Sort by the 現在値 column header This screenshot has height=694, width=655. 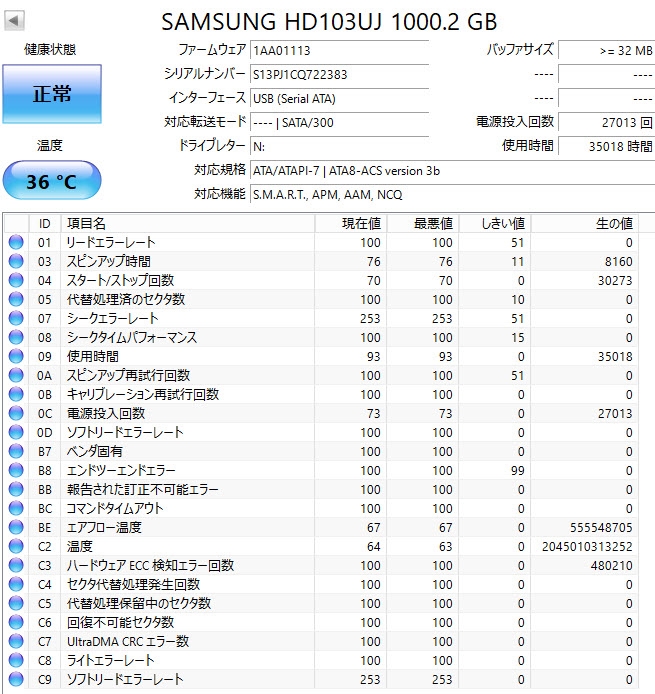click(351, 224)
